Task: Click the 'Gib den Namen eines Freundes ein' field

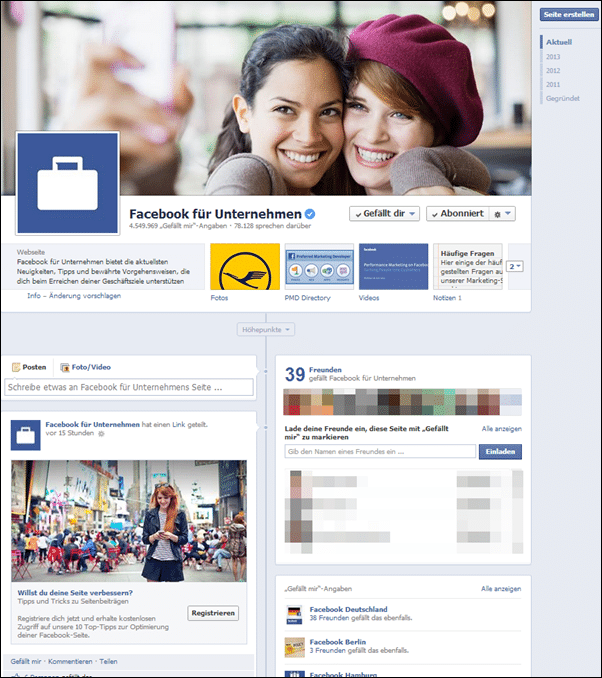Action: pos(380,451)
